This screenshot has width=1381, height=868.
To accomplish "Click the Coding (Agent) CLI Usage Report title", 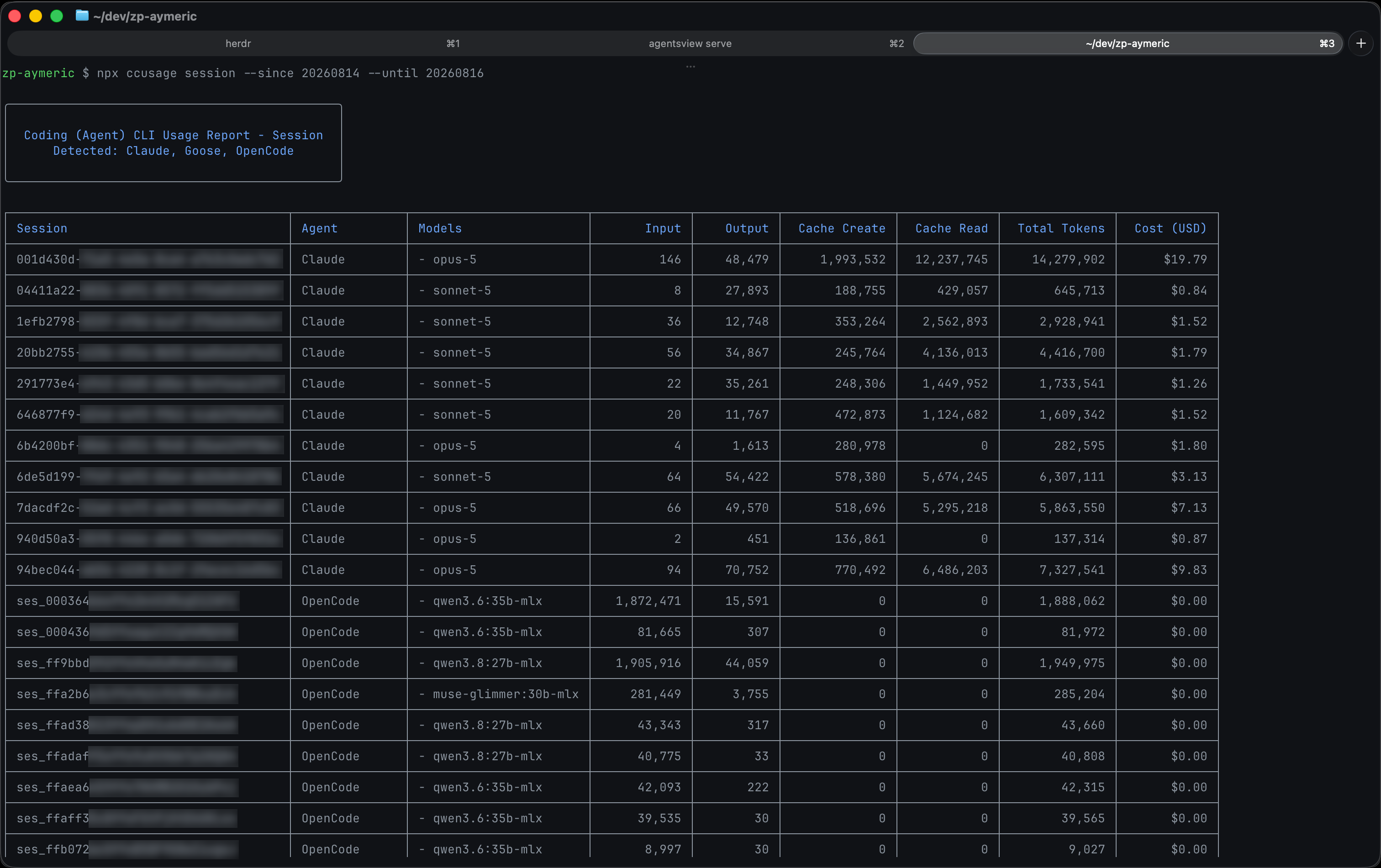I will point(173,135).
